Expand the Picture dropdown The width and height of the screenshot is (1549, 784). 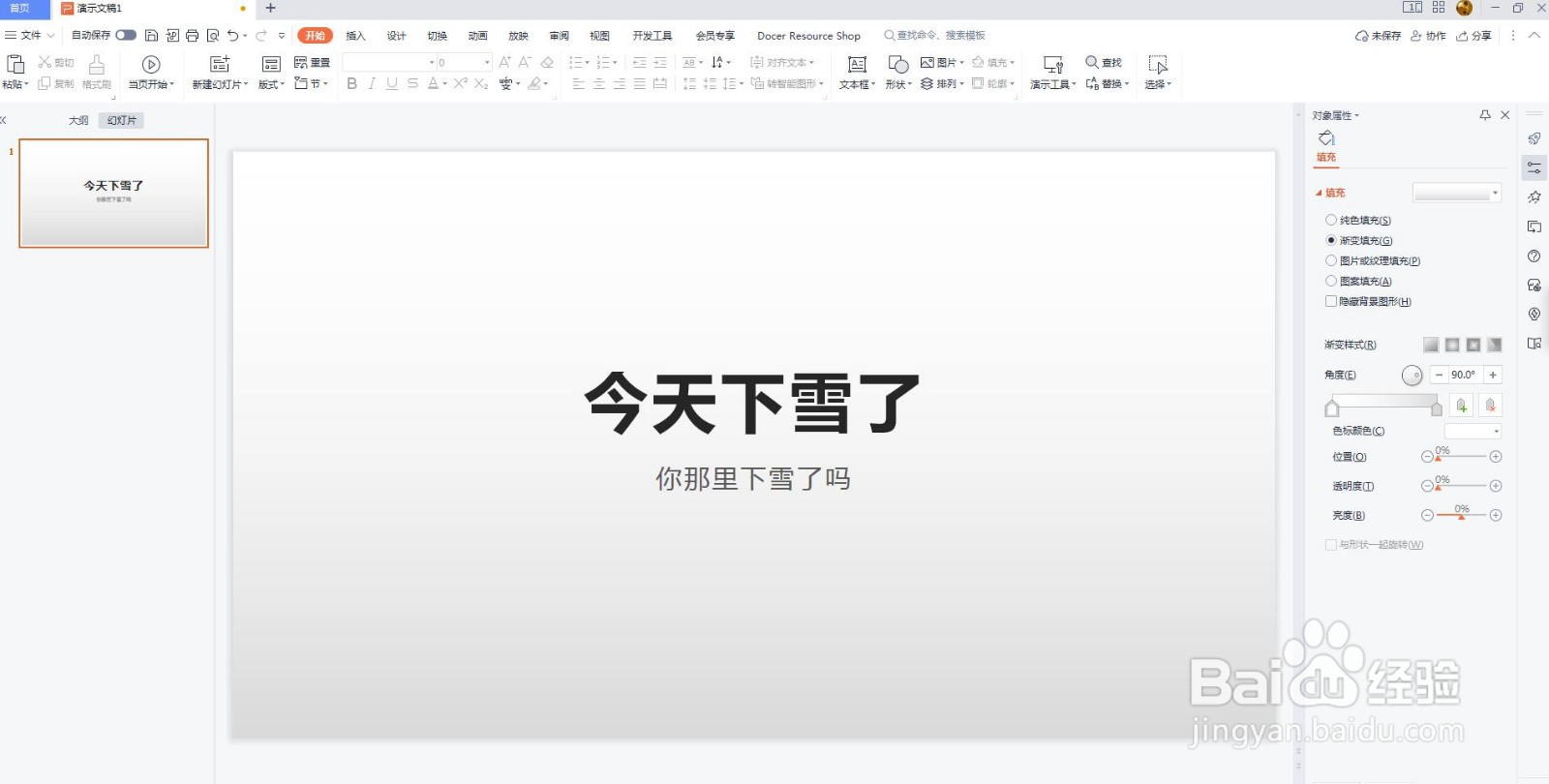click(942, 62)
